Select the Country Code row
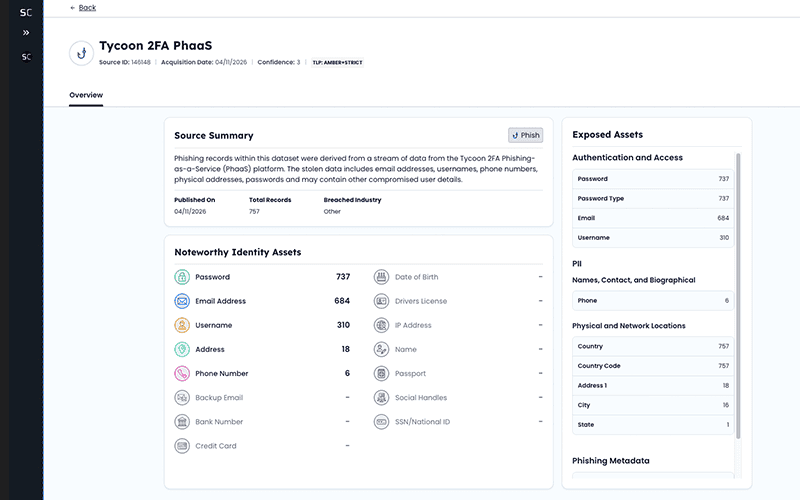 pyautogui.click(x=653, y=366)
